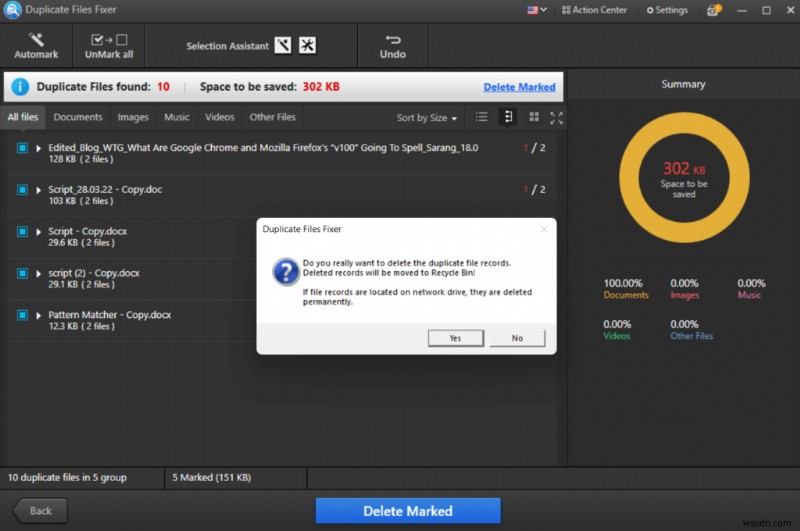The height and width of the screenshot is (531, 800).
Task: Click the 0.00% Music legend
Action: pyautogui.click(x=751, y=289)
